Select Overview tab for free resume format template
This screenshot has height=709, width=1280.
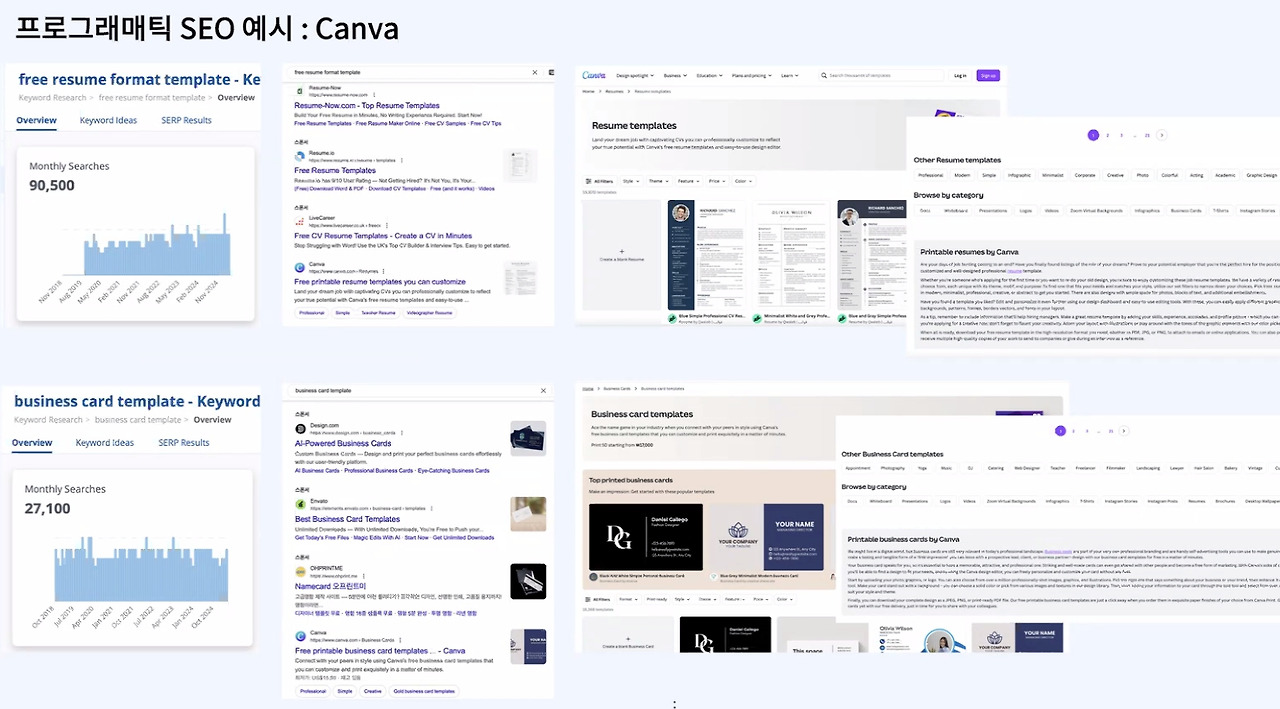coord(36,120)
